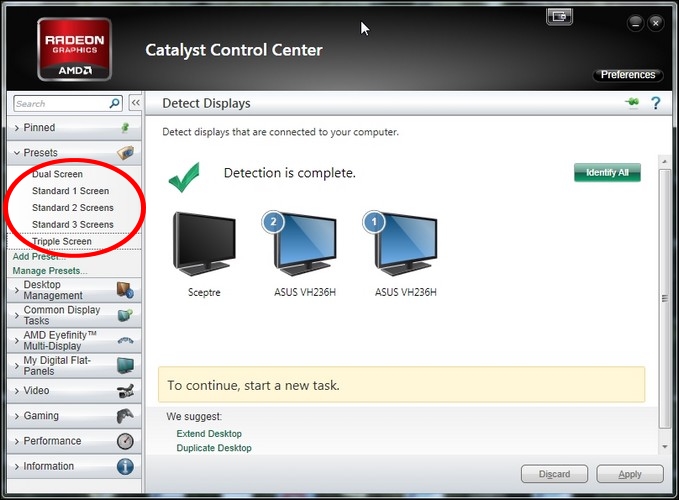Click into the Search input field
This screenshot has height=500, width=679.
[61, 103]
